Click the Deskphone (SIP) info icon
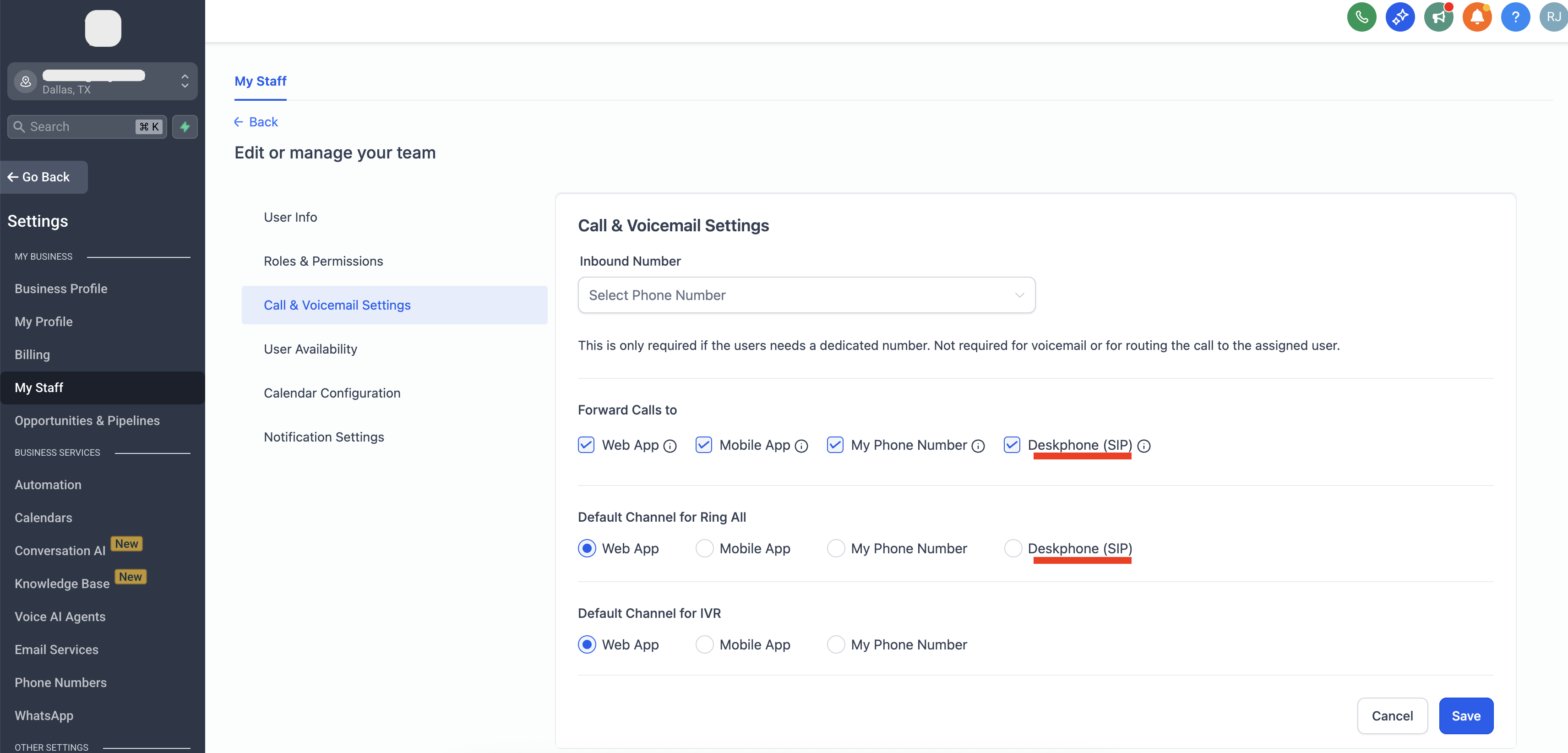The height and width of the screenshot is (753, 1568). tap(1144, 446)
